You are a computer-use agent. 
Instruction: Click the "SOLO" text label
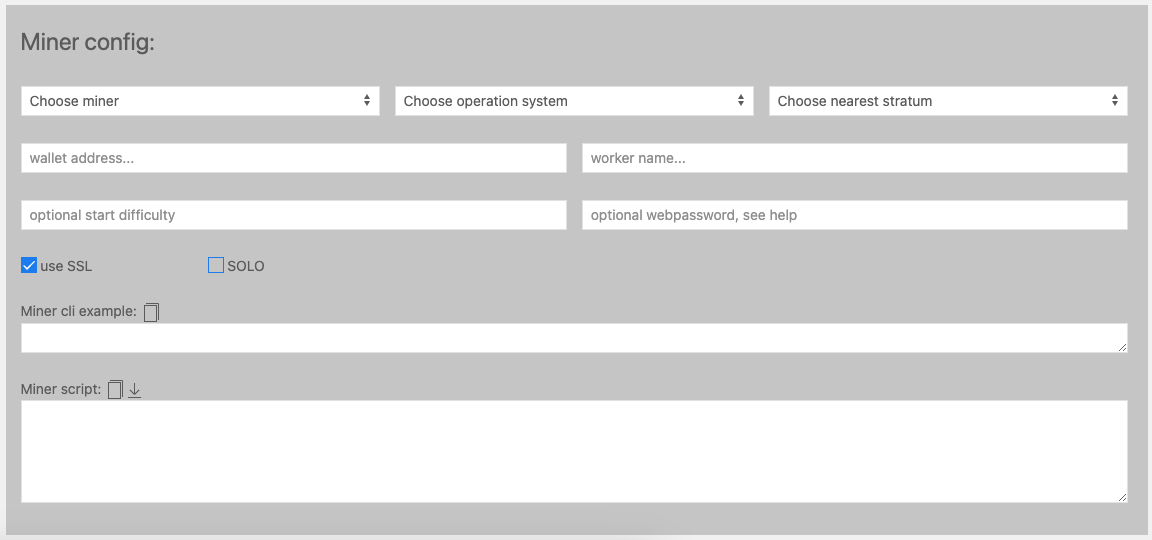[246, 266]
